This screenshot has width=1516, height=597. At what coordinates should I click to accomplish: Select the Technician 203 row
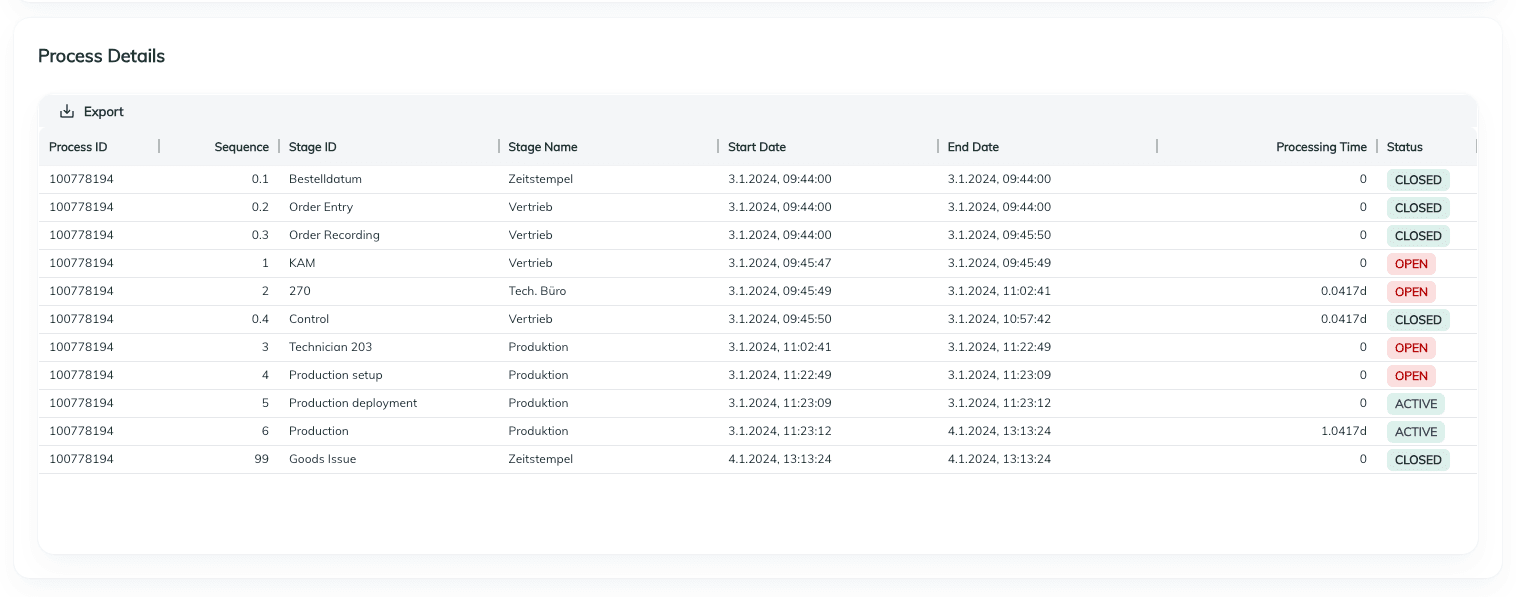click(x=330, y=347)
